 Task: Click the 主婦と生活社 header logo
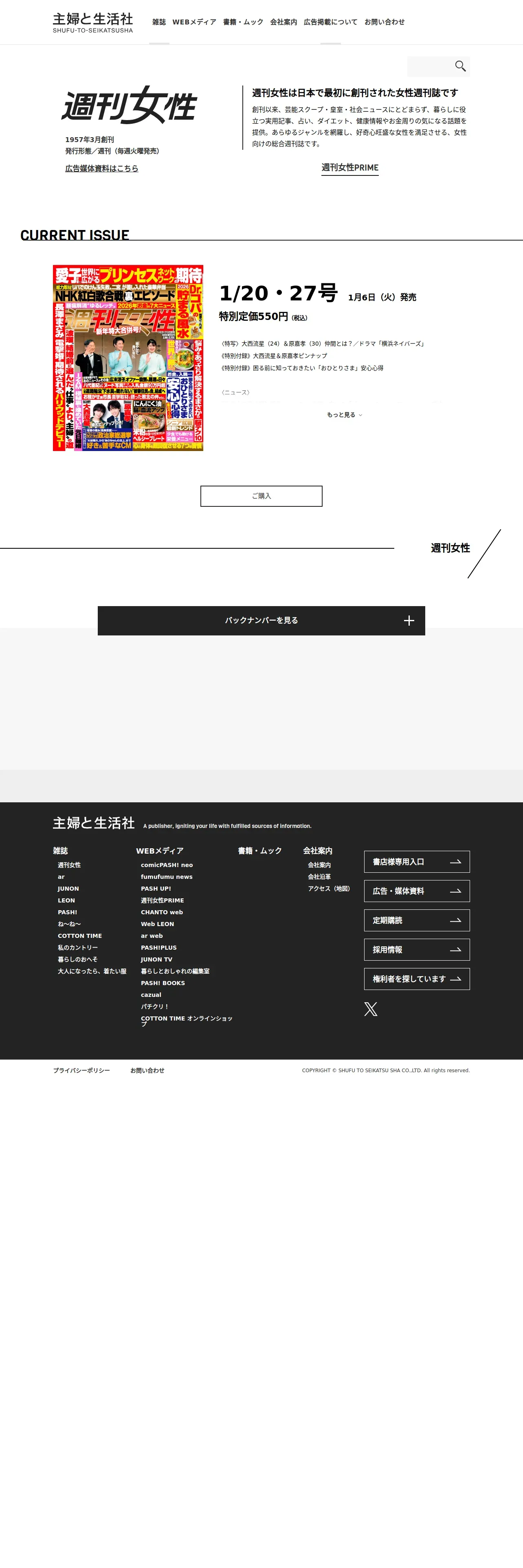tap(92, 22)
